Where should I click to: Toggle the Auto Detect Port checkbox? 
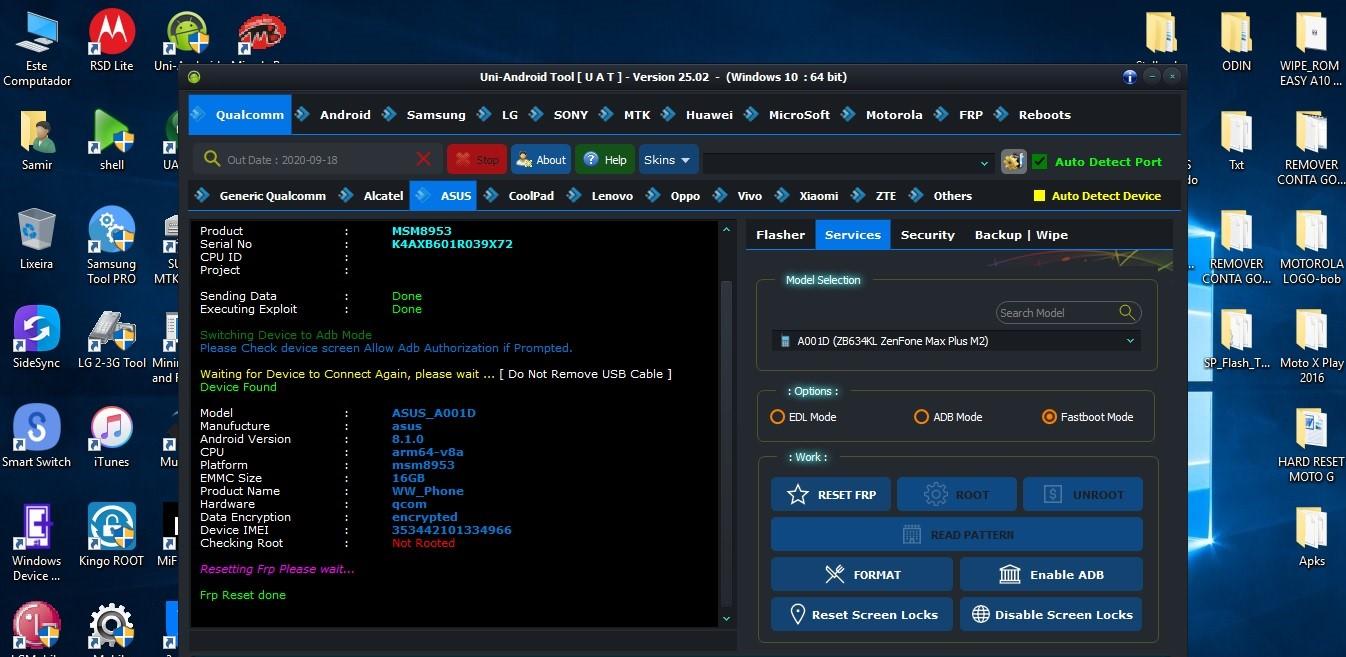[1039, 161]
